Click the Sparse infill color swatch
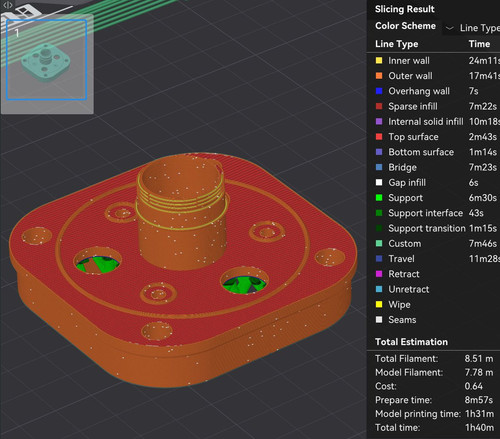This screenshot has height=439, width=500. (379, 106)
